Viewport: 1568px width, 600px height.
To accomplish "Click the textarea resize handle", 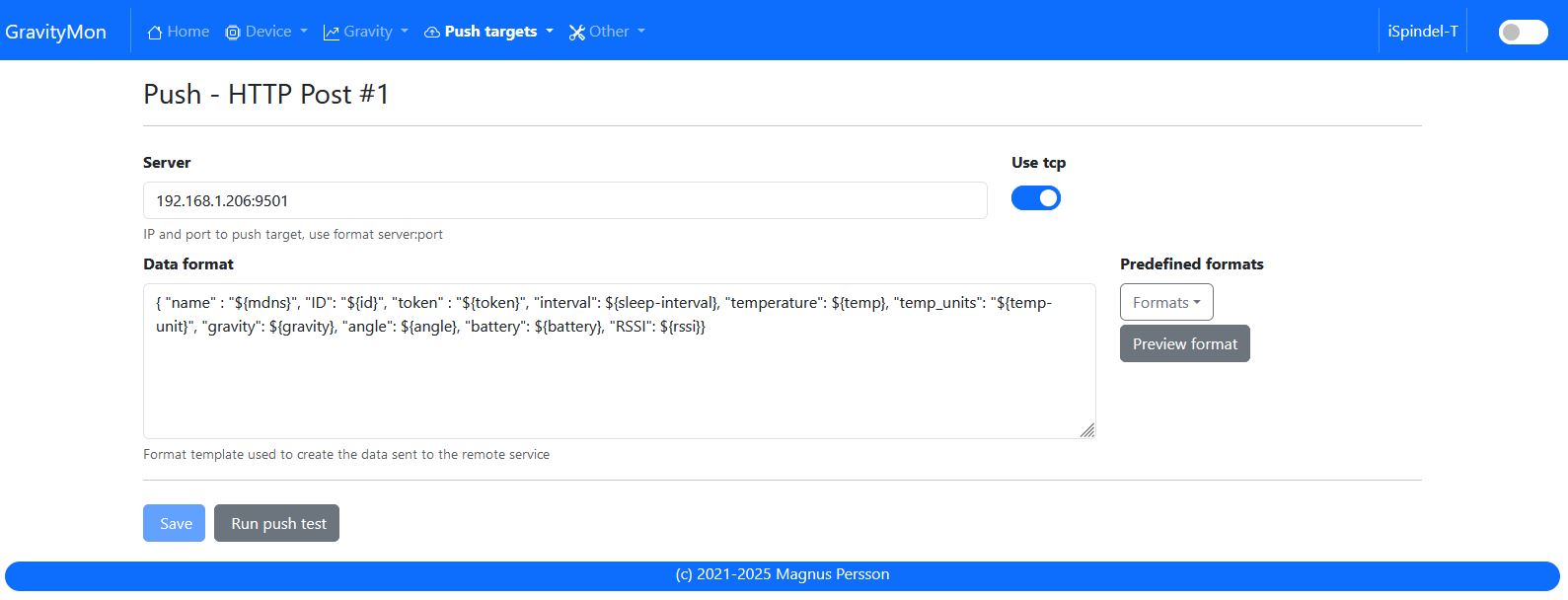I will [x=1086, y=430].
